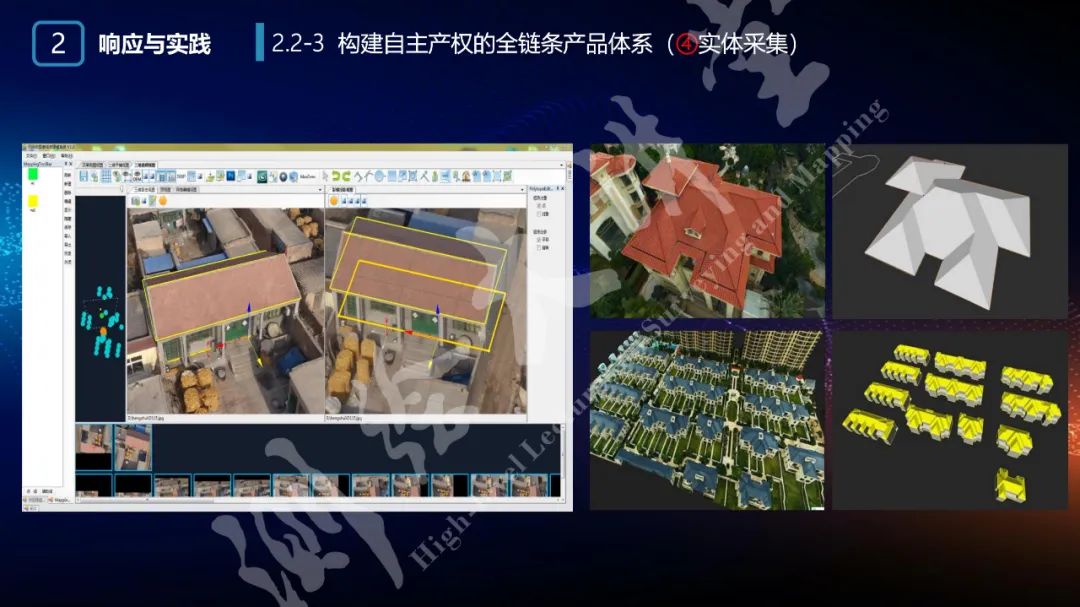Select the first image thumbnail in bottom strip
Viewport: 1080px width, 607px height.
click(94, 447)
